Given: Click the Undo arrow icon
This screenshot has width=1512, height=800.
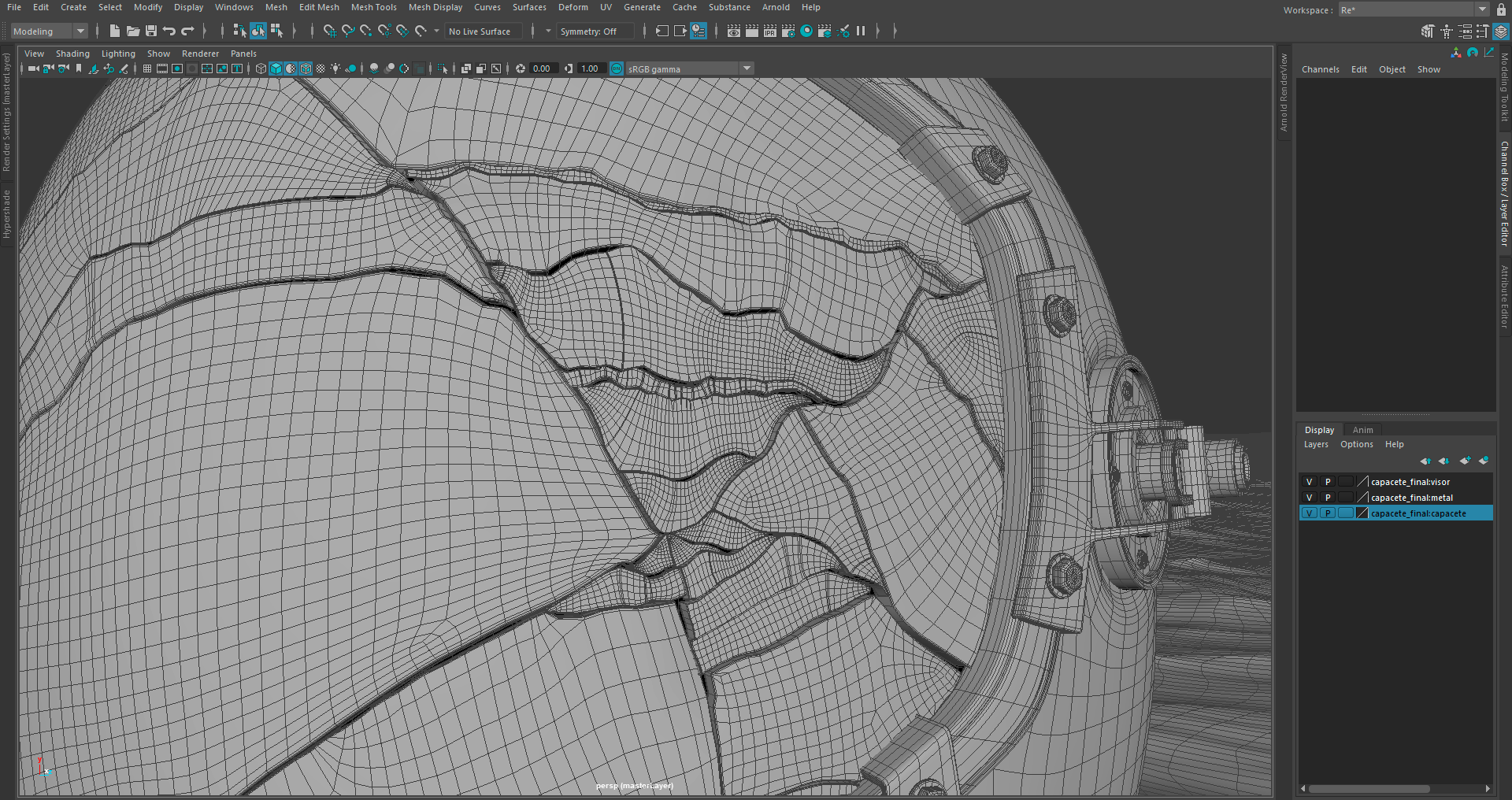Looking at the screenshot, I should [x=169, y=31].
